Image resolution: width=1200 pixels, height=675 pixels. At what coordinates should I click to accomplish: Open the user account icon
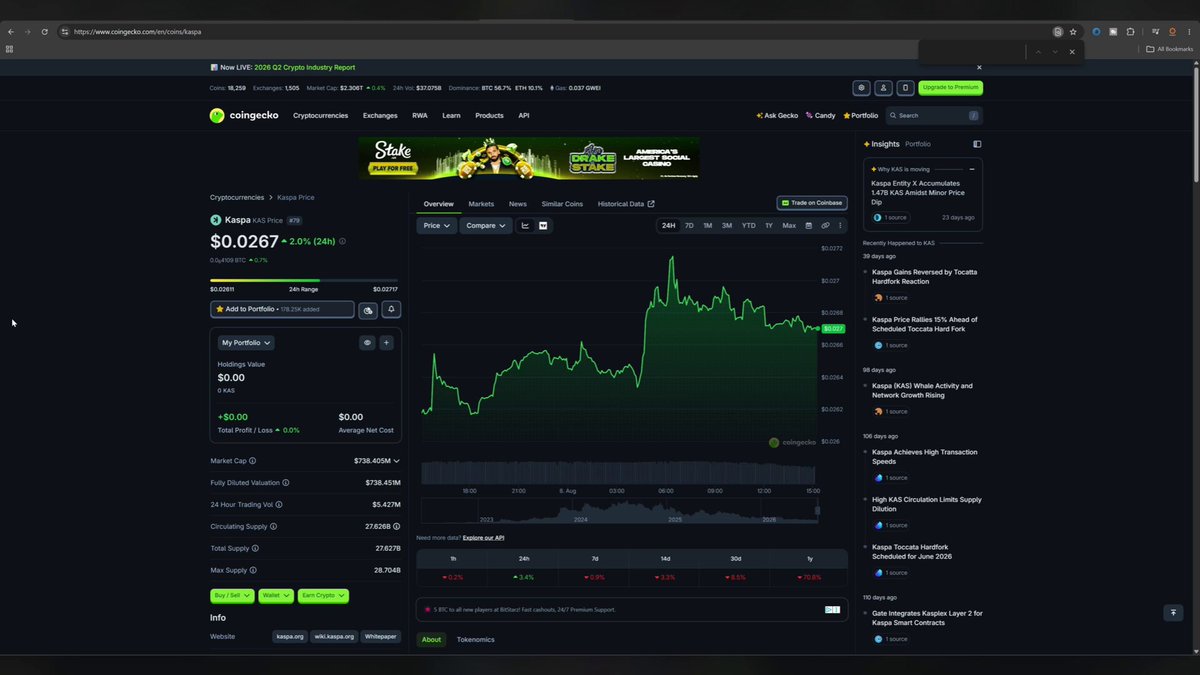pos(883,88)
